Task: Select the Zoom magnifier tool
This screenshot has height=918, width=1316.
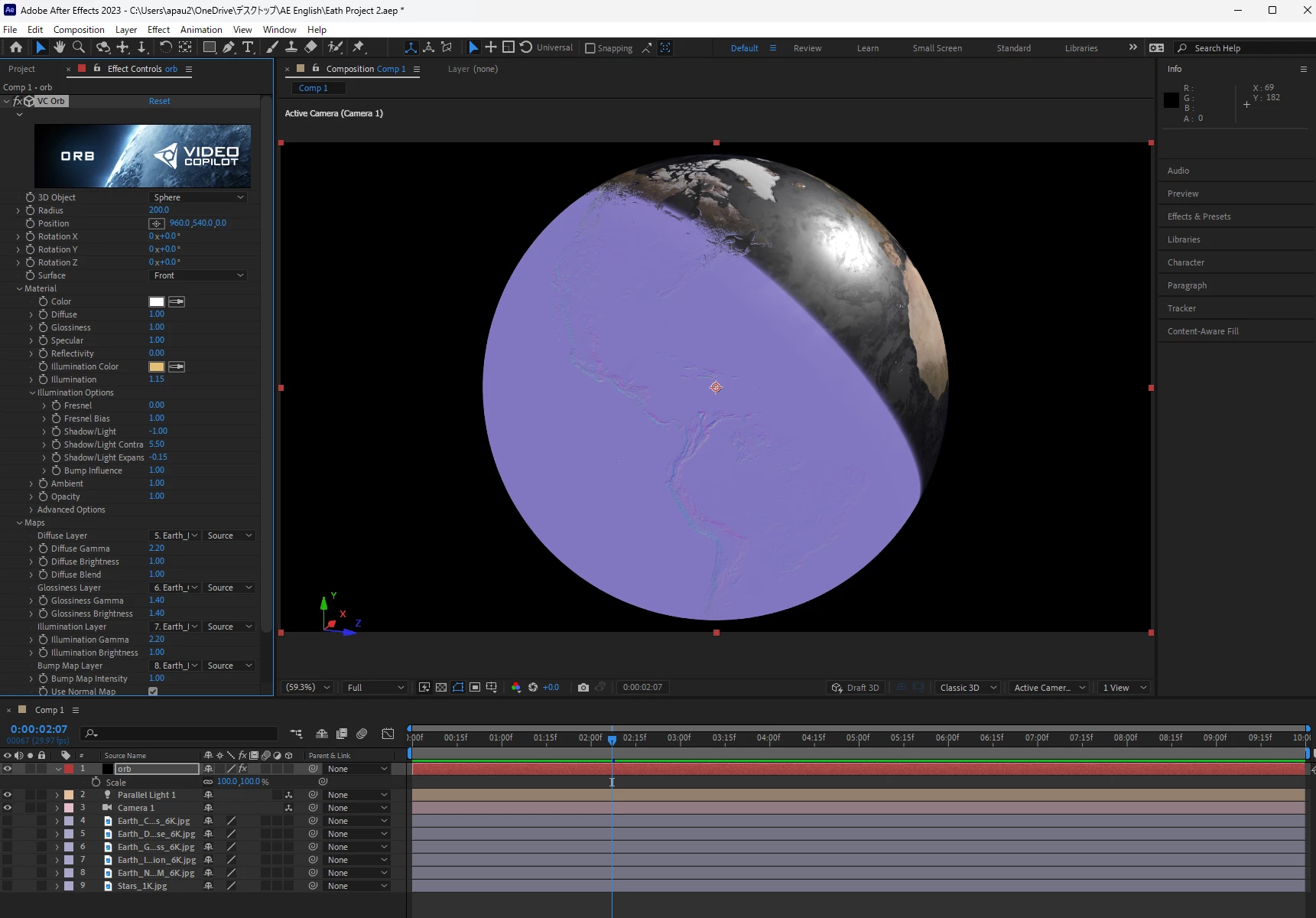Action: coord(79,47)
